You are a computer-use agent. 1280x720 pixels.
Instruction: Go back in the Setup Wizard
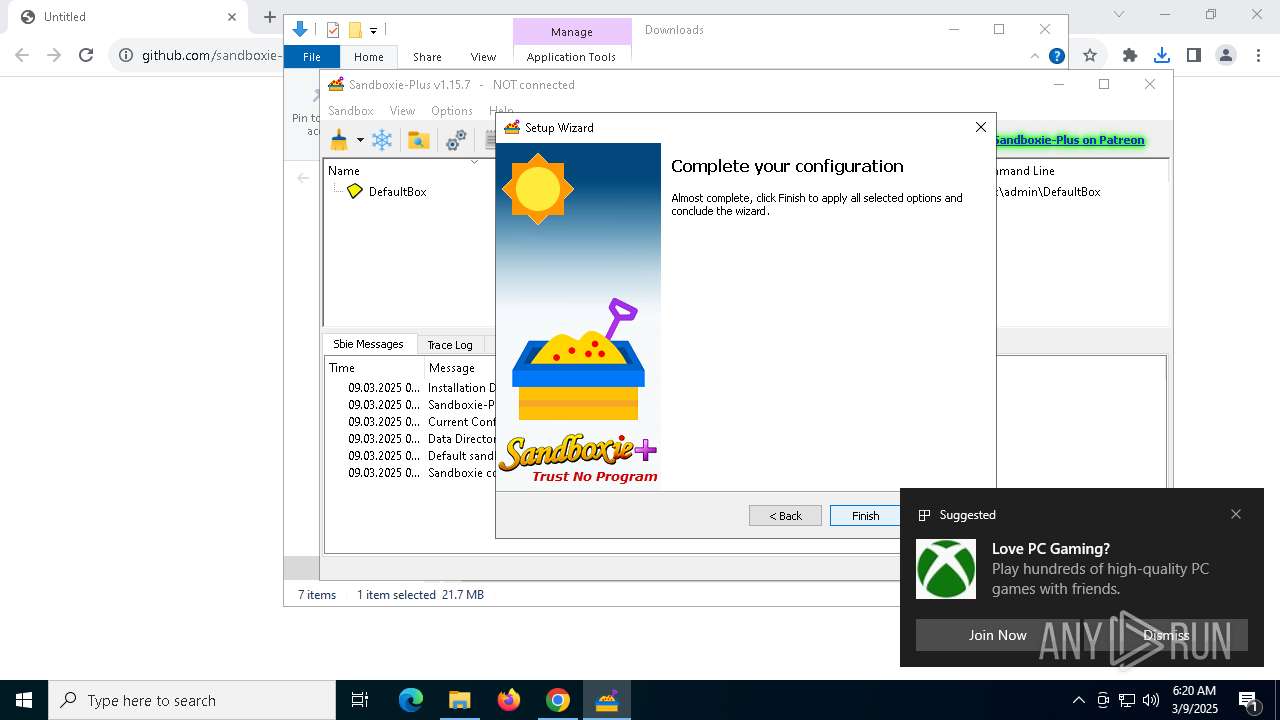click(x=785, y=515)
